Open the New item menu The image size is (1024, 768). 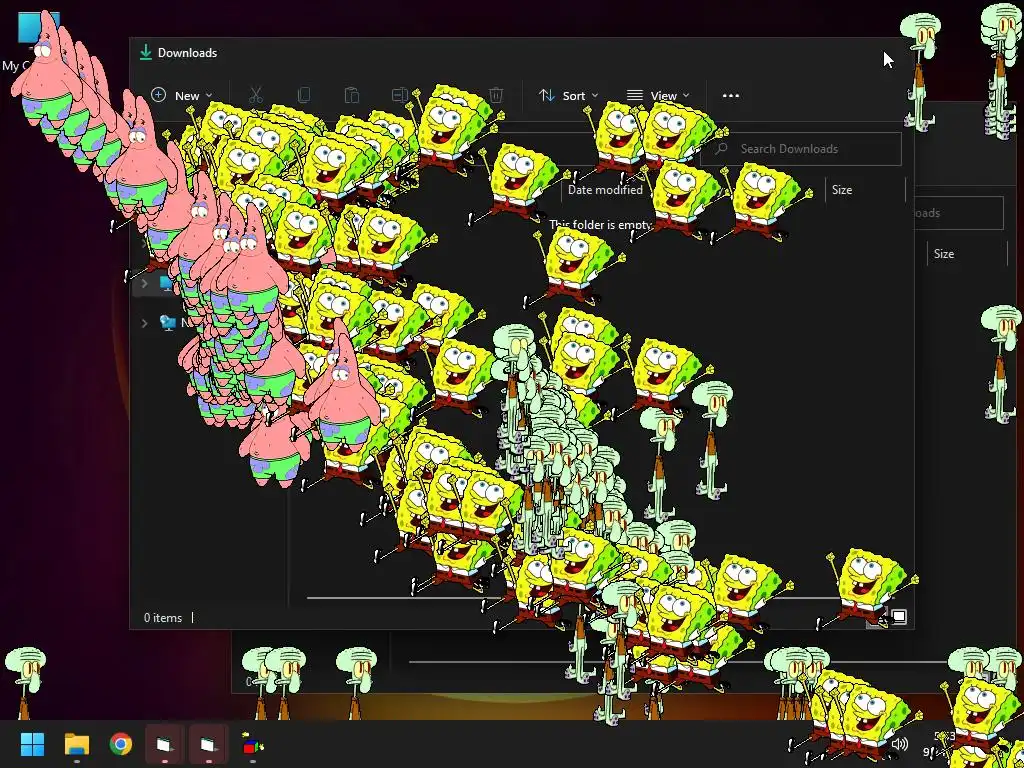181,95
